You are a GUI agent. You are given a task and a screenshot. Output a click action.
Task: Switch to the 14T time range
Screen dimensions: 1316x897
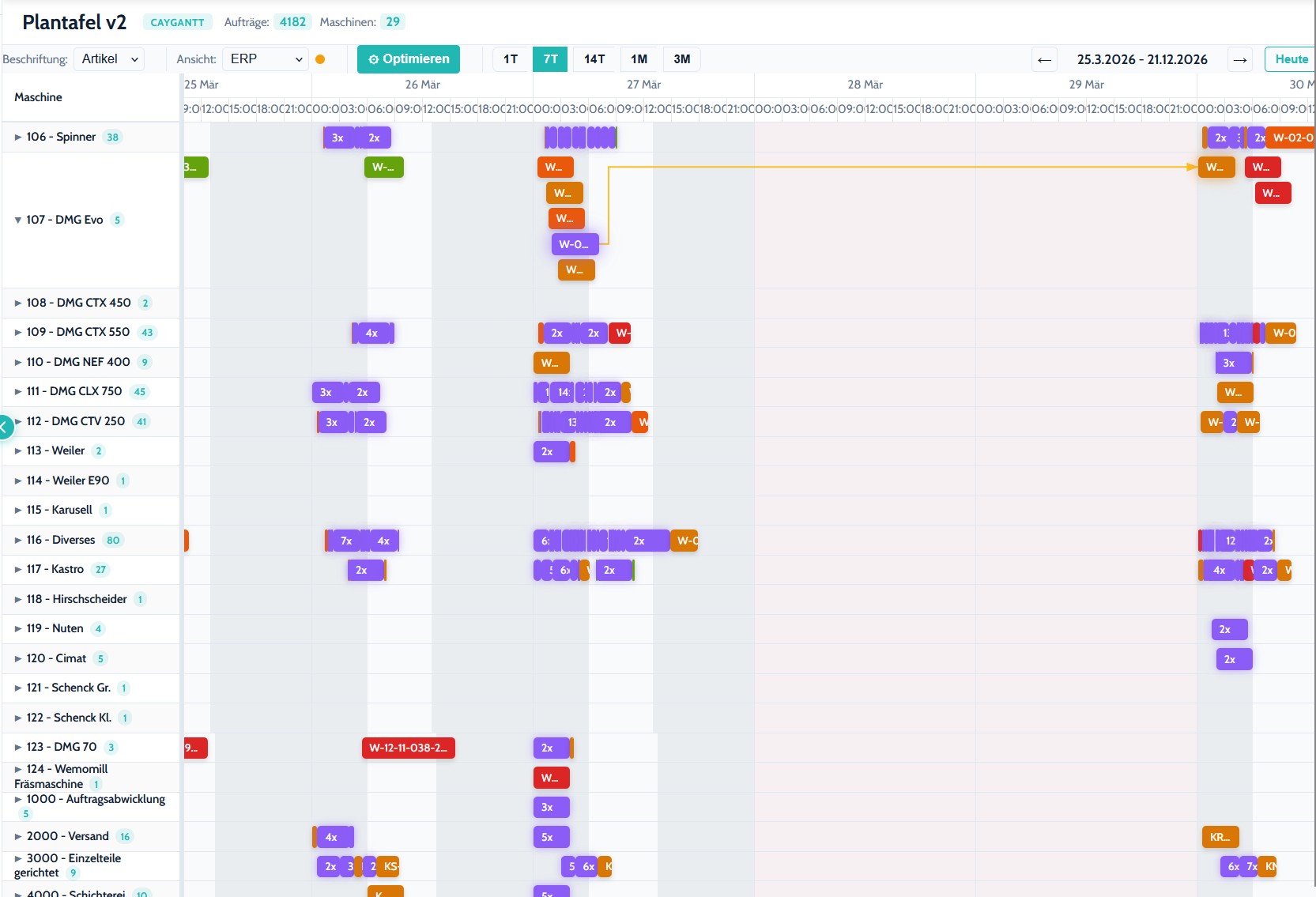click(594, 59)
